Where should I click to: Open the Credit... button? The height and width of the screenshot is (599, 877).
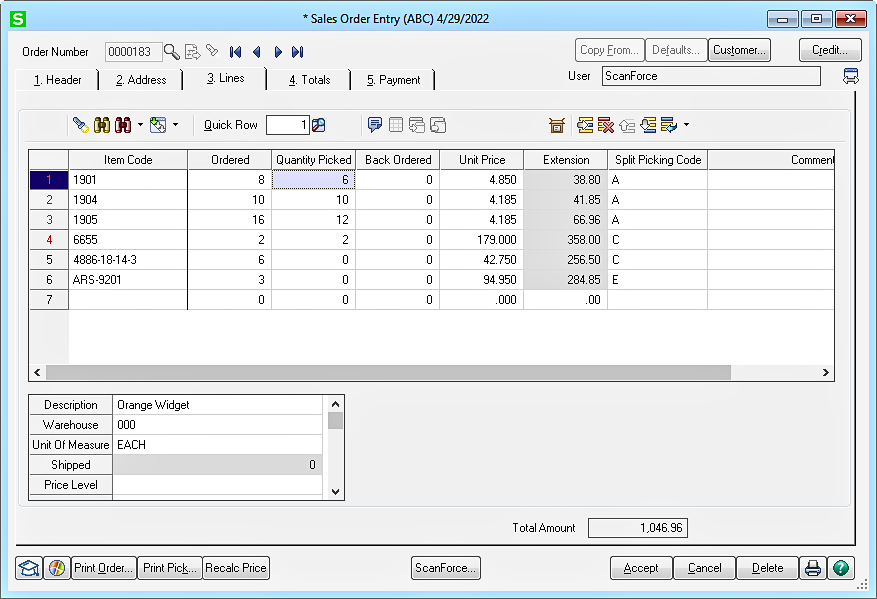tap(830, 50)
